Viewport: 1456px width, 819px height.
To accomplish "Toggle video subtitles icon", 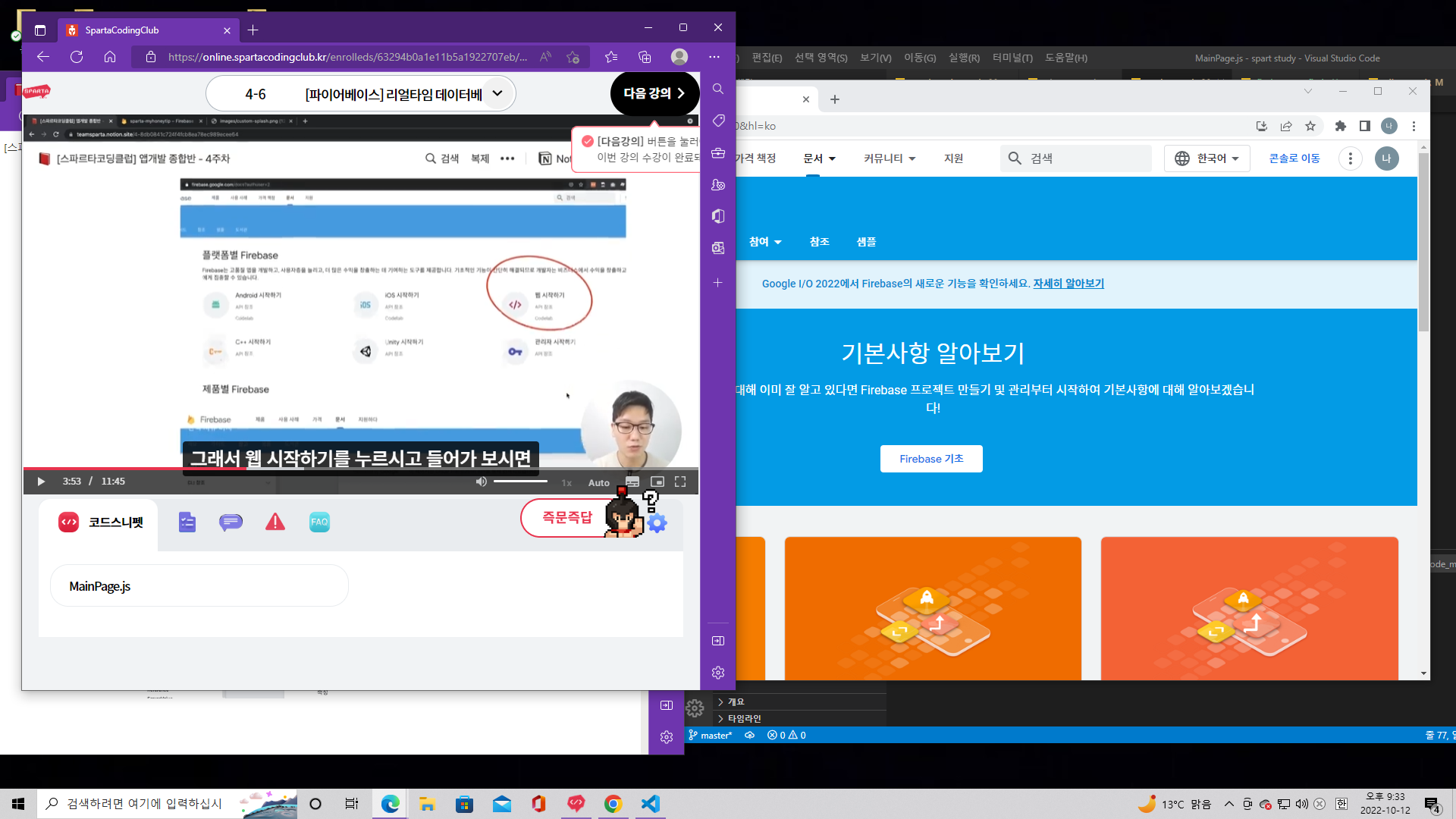I will point(632,482).
